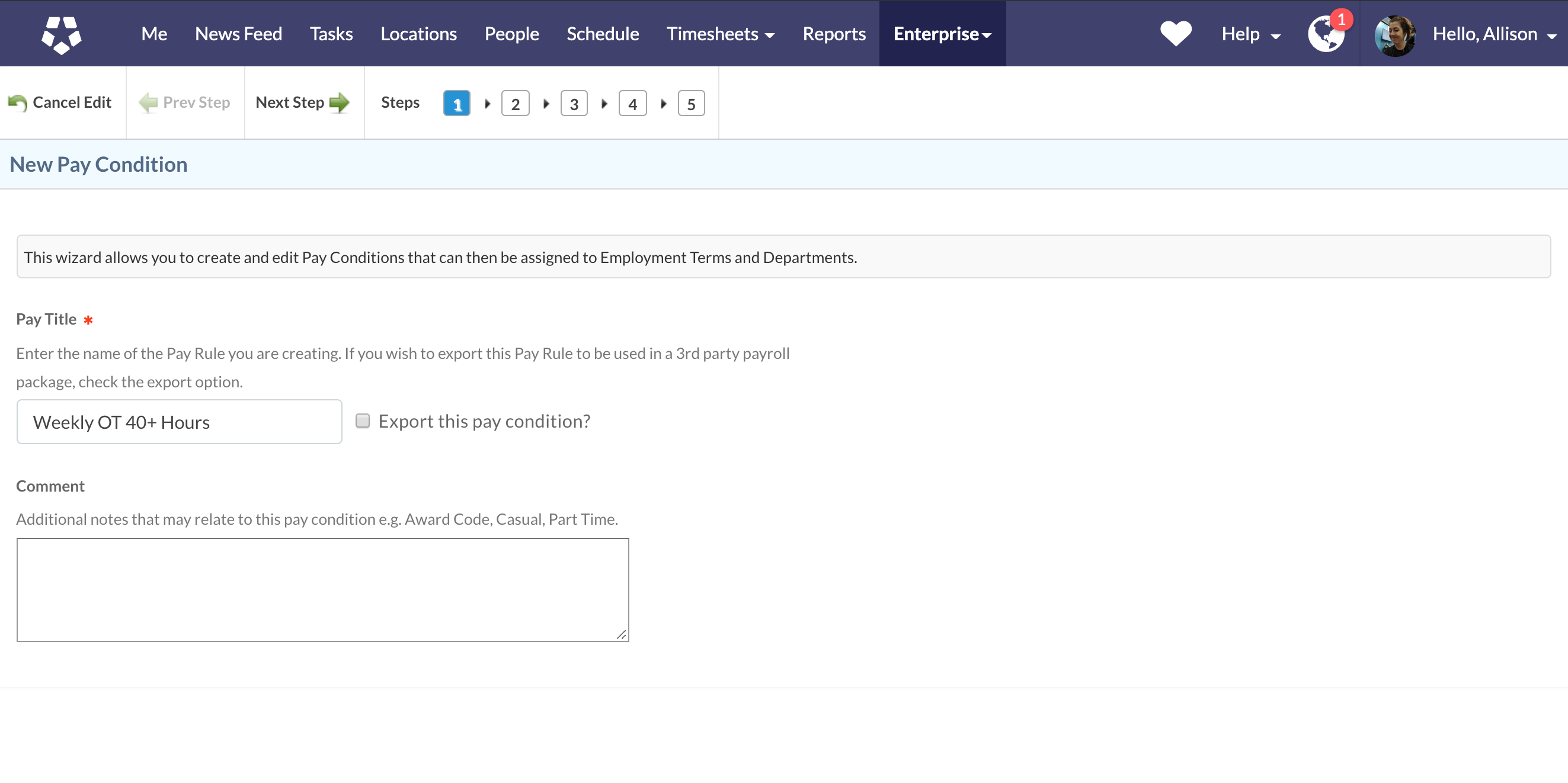Image resolution: width=1568 pixels, height=783 pixels.
Task: Click the white heart icon
Action: [x=1175, y=33]
